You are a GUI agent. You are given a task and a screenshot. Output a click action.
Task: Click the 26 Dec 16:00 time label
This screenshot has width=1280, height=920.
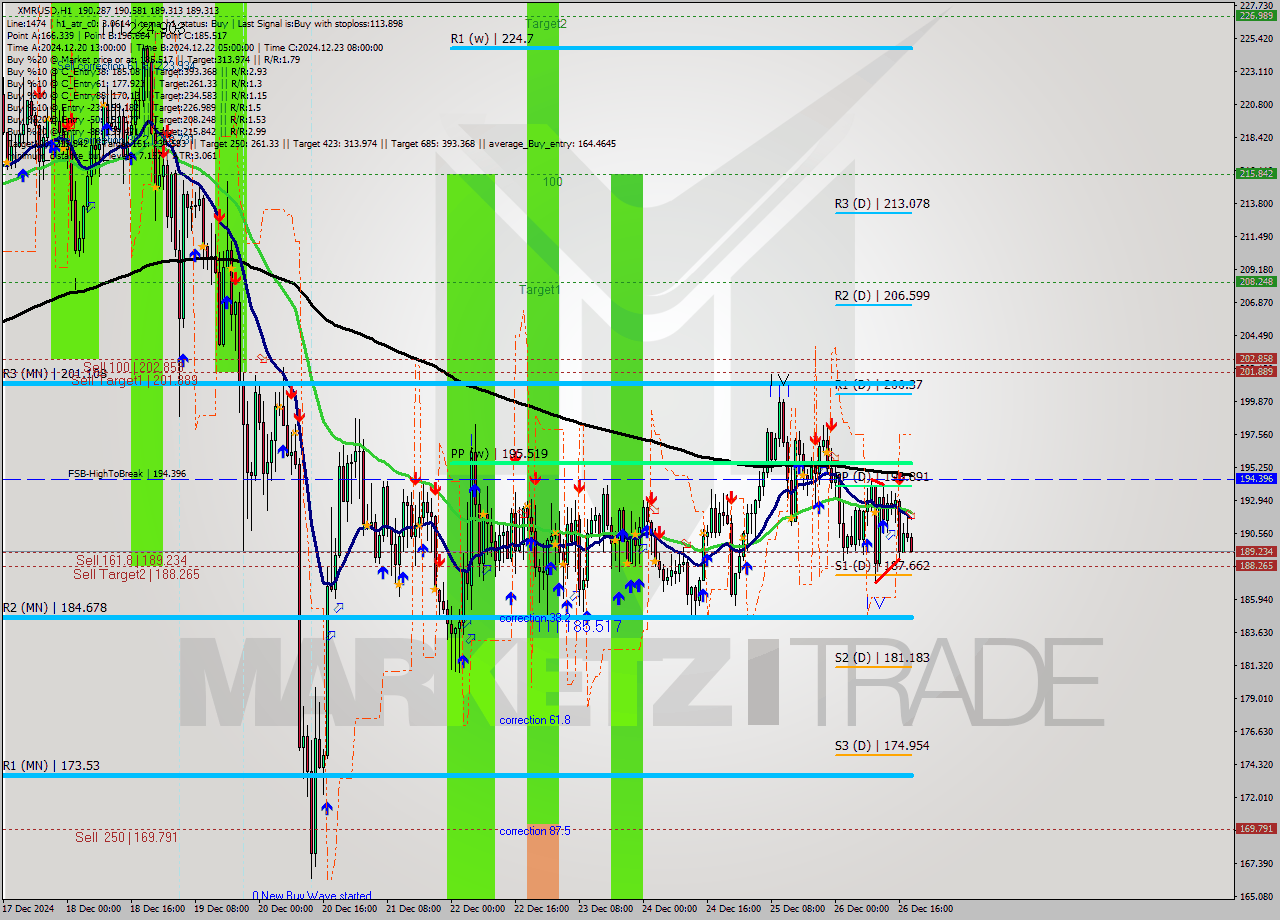pyautogui.click(x=926, y=909)
